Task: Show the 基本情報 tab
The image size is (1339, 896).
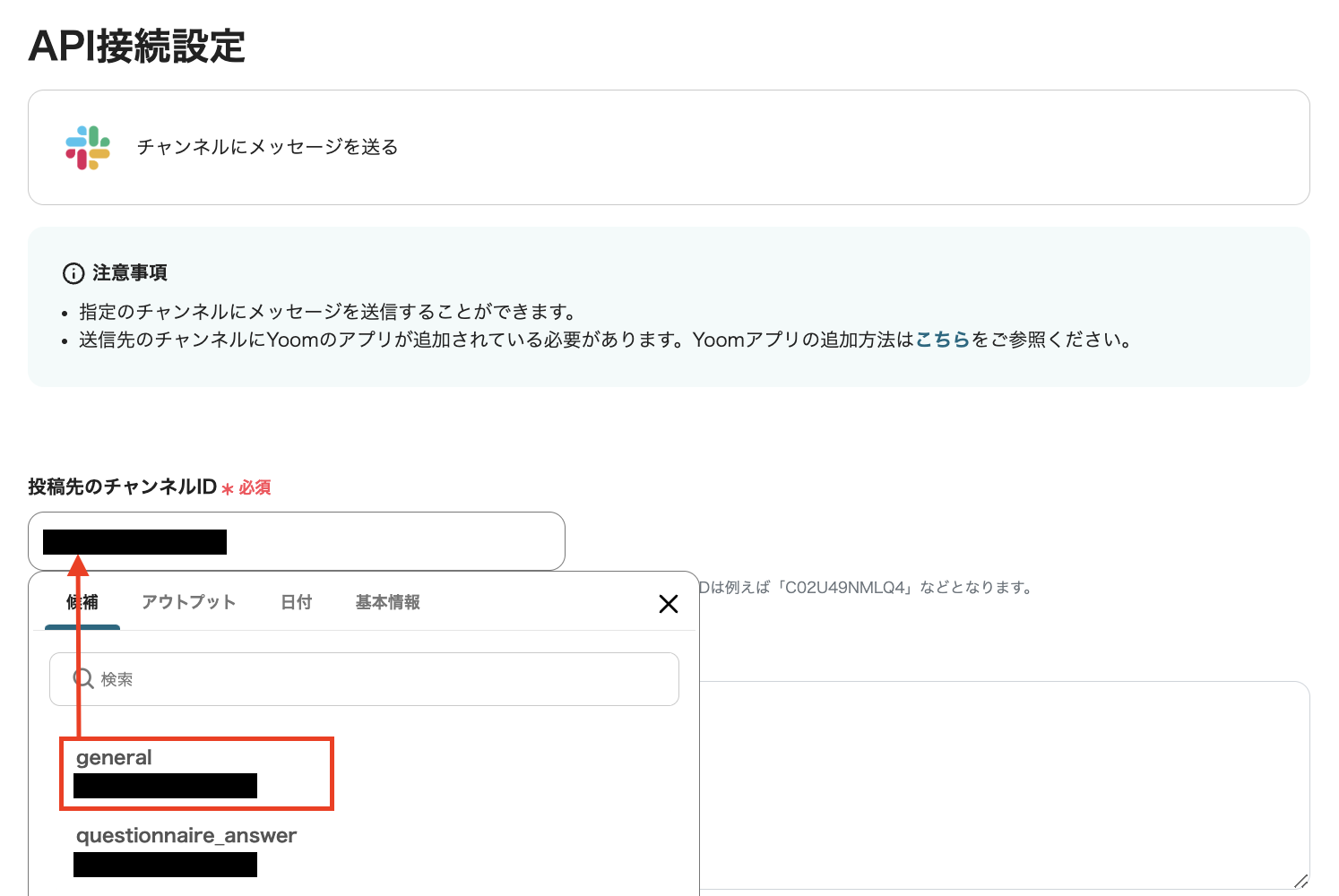Action: (387, 602)
